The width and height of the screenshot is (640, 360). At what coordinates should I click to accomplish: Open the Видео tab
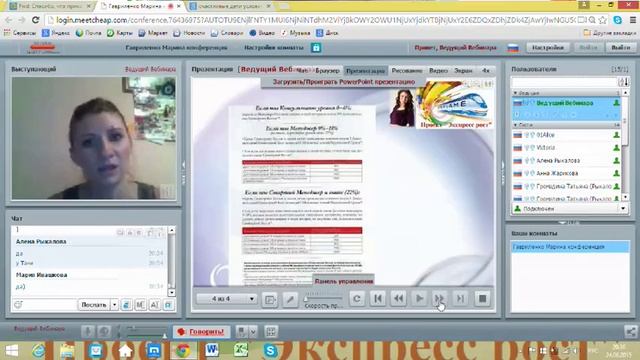pyautogui.click(x=438, y=71)
